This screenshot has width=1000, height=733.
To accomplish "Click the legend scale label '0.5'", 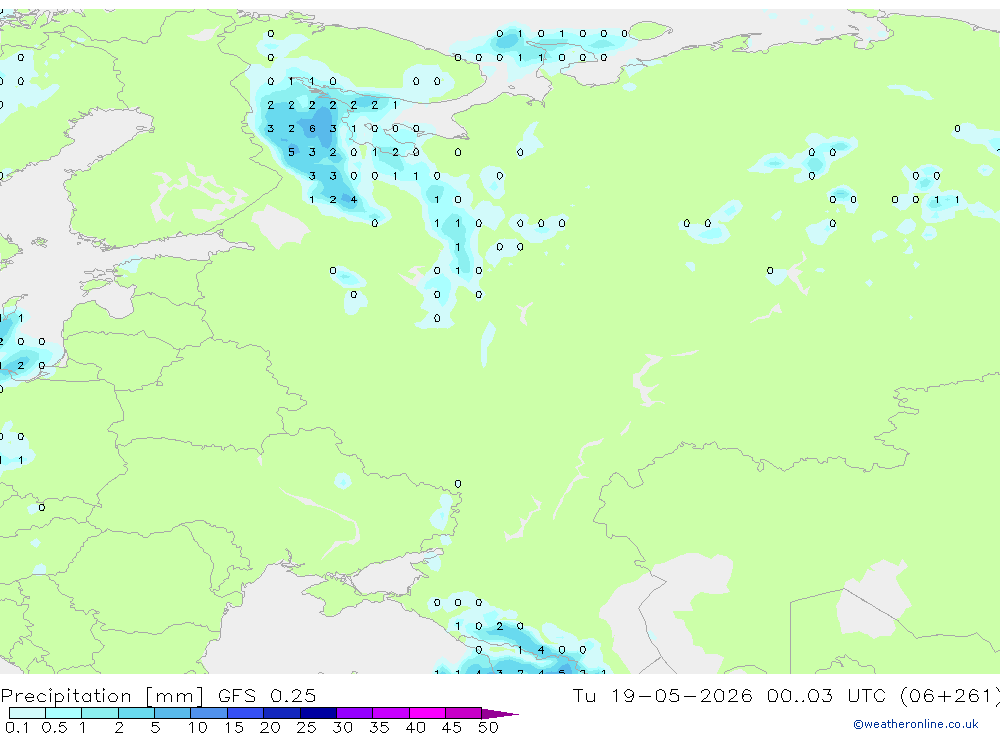I will click(54, 727).
